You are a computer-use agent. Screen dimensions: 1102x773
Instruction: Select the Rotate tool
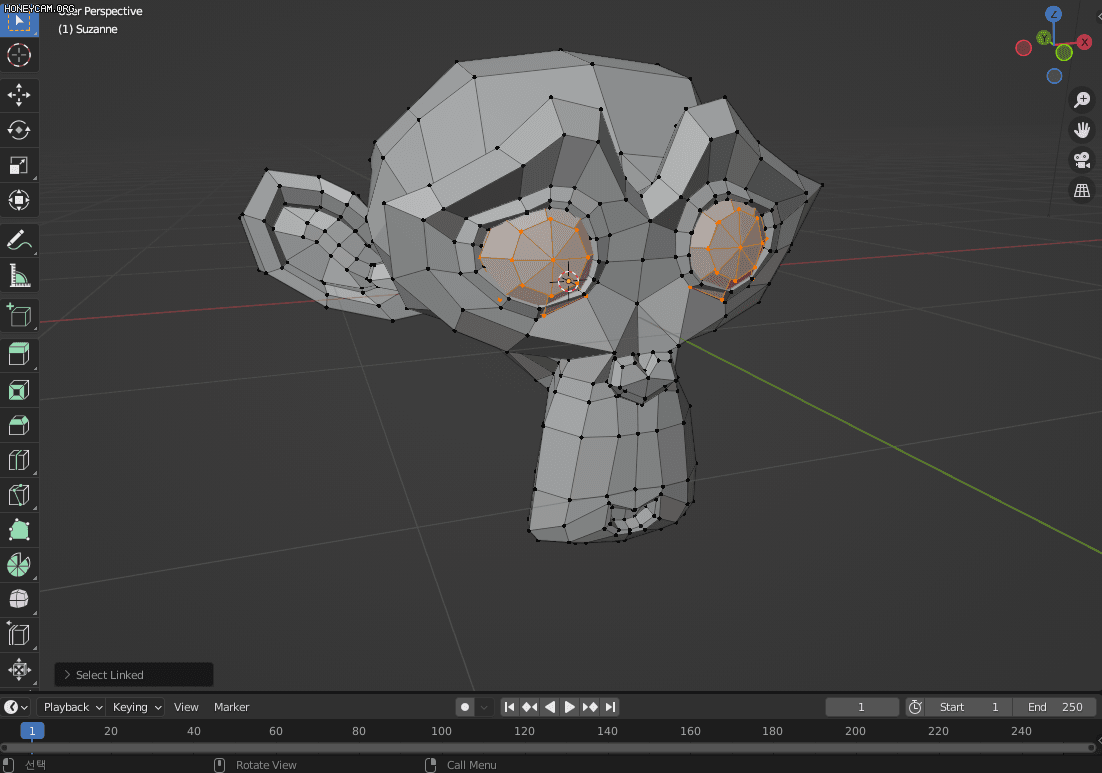[19, 130]
